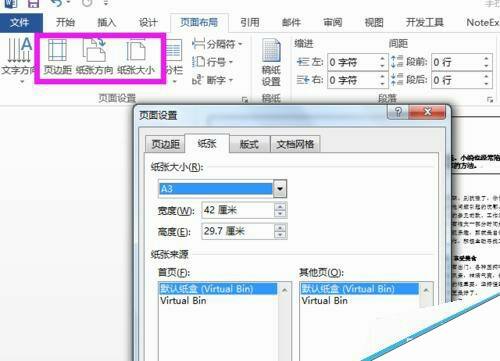The image size is (500, 361).
Task: Open the 文档网格 tab in the dialog
Action: tap(295, 144)
